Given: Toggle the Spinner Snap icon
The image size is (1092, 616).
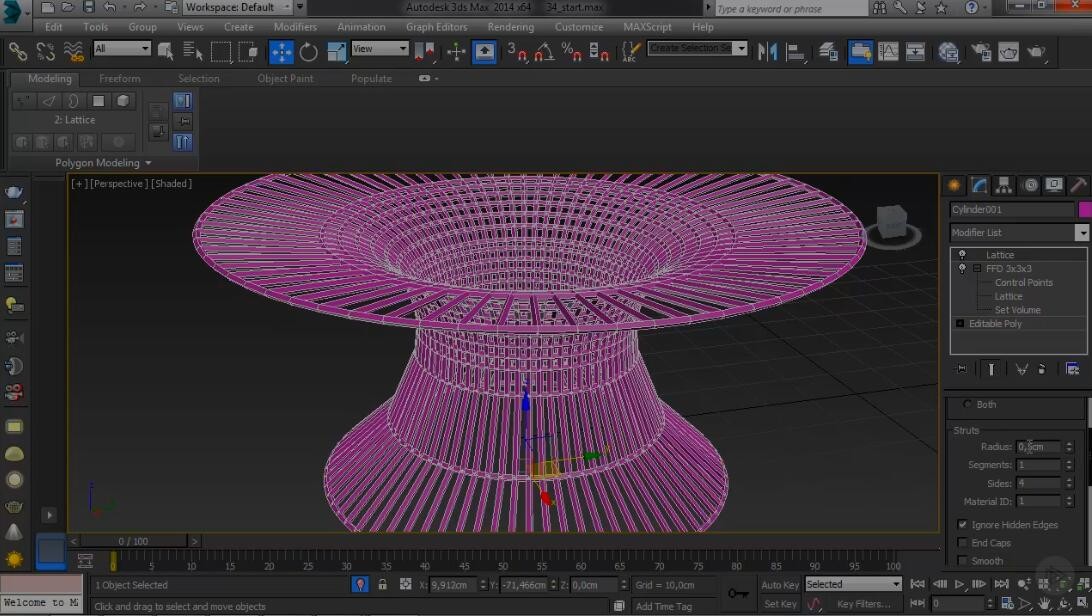Looking at the screenshot, I should tap(599, 52).
